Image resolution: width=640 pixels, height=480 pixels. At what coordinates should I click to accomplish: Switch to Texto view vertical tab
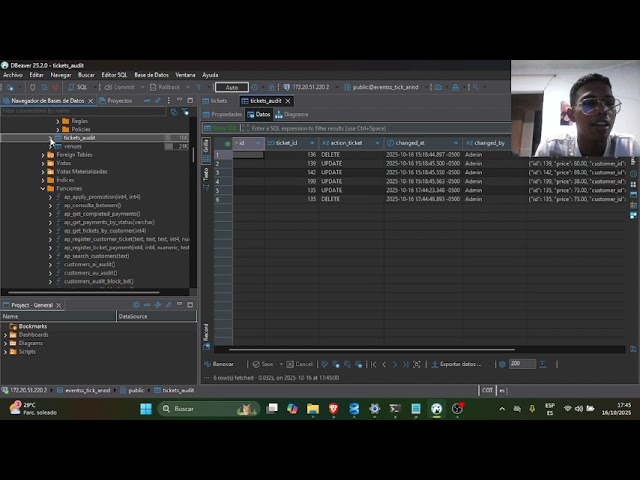tap(206, 178)
